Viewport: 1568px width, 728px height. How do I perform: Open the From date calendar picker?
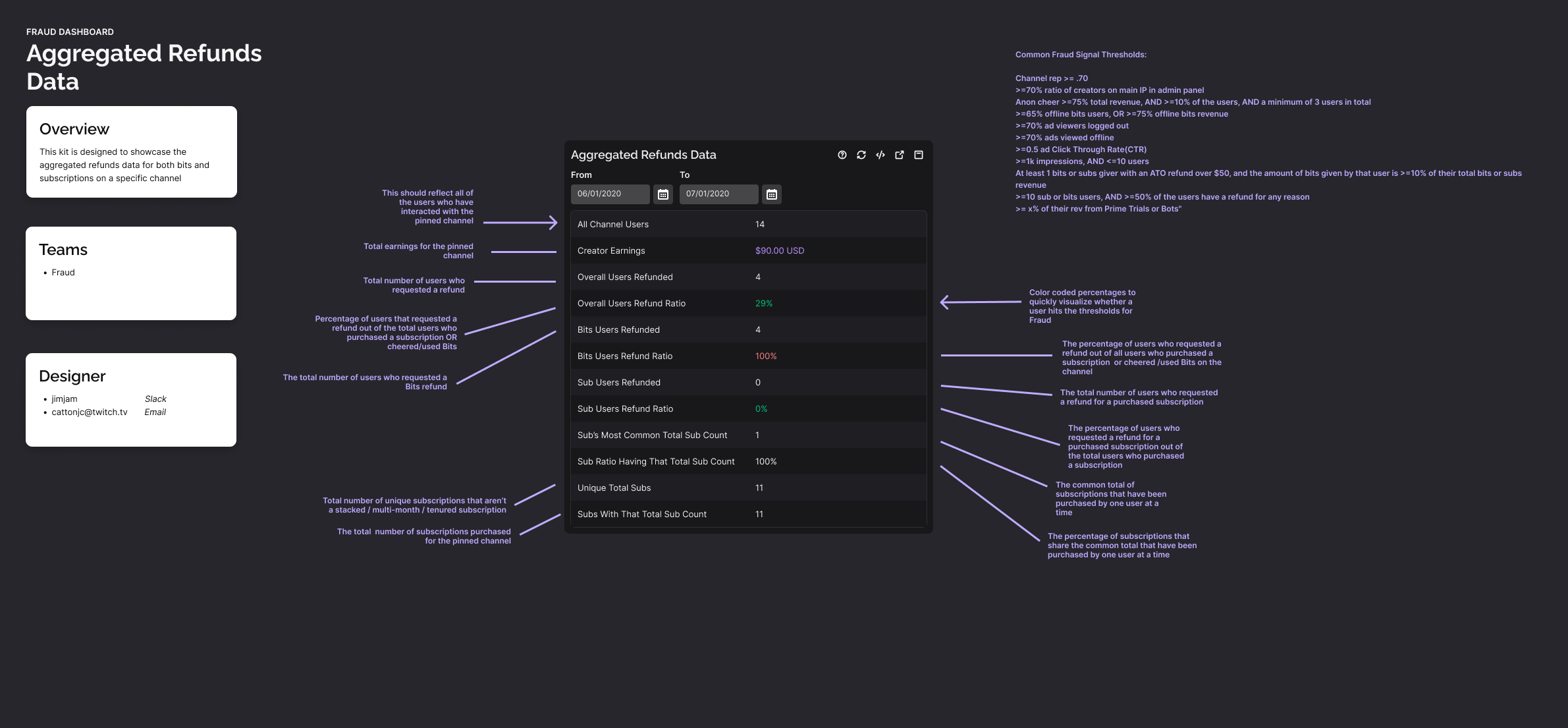[663, 194]
